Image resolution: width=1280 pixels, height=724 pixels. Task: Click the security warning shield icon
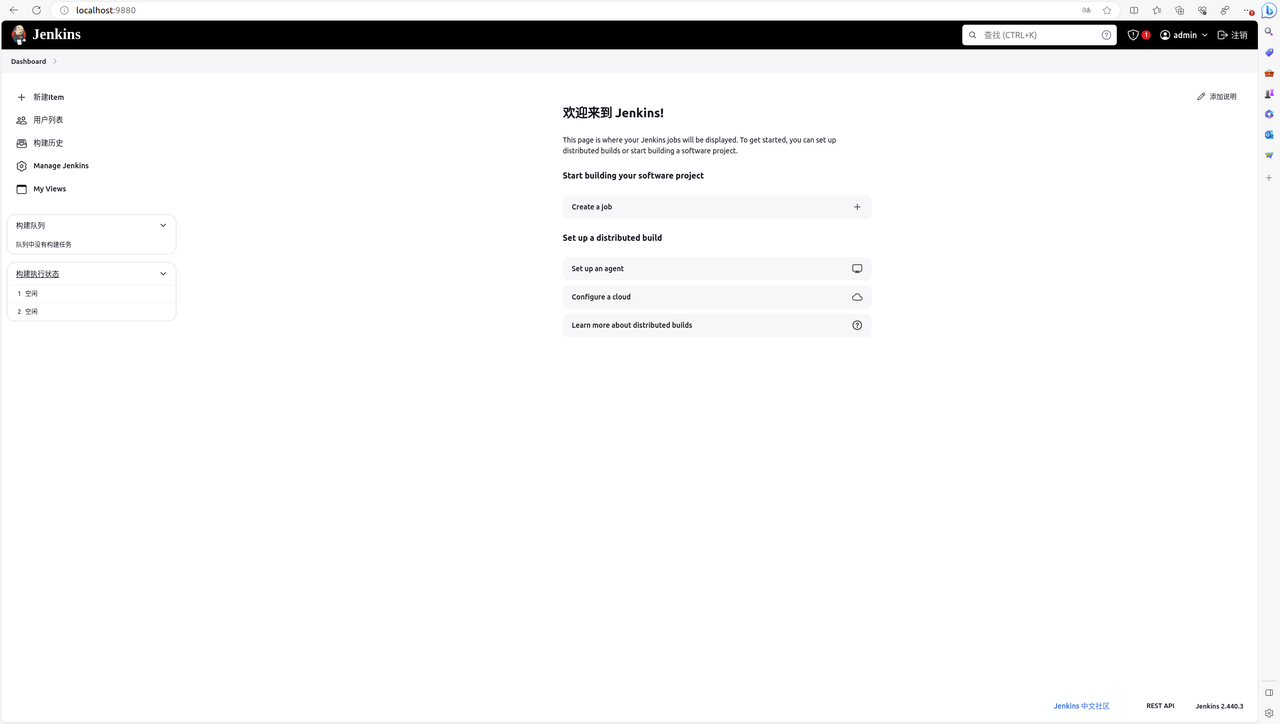coord(1133,34)
